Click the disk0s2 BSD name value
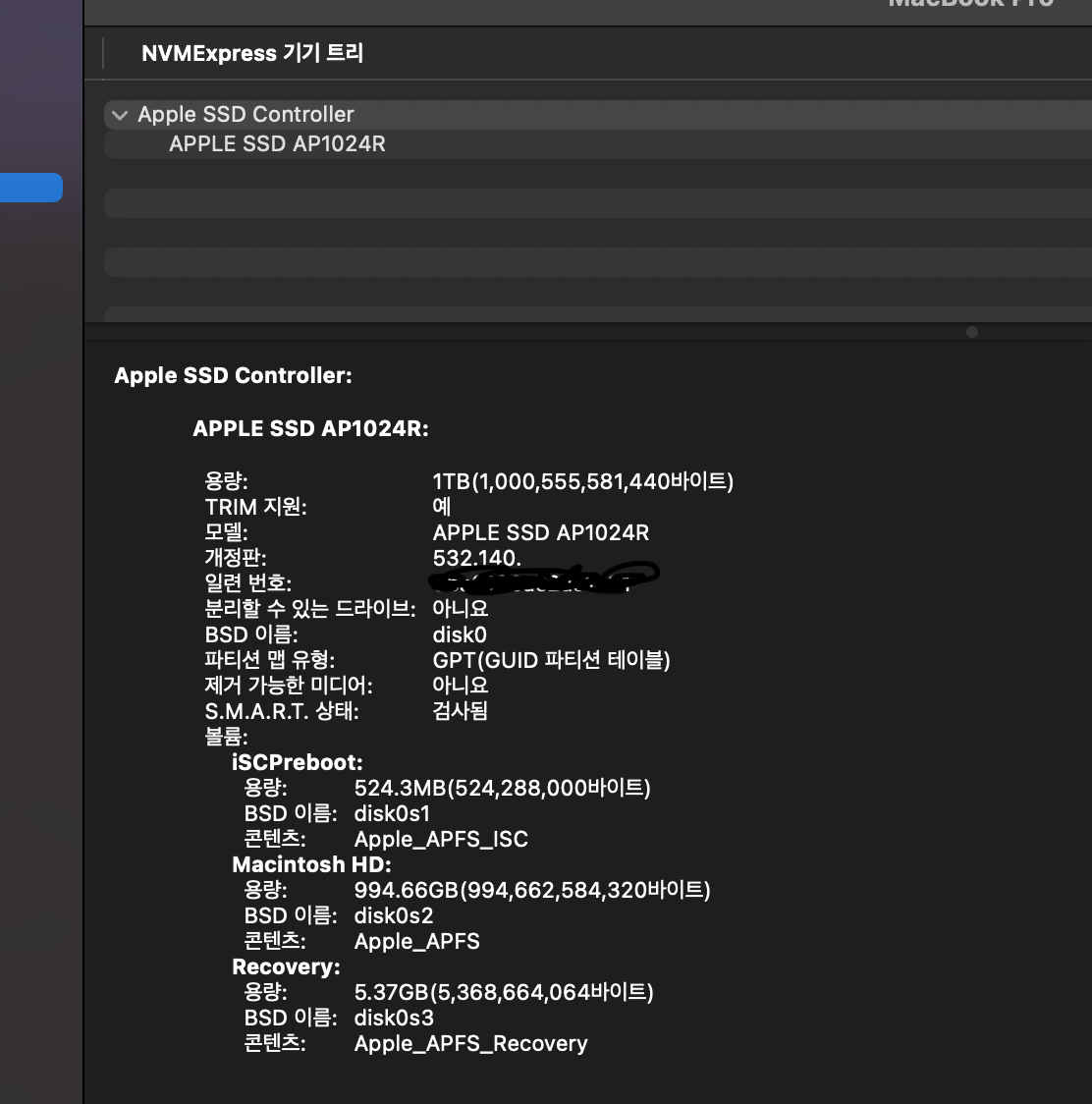1092x1104 pixels. [394, 915]
